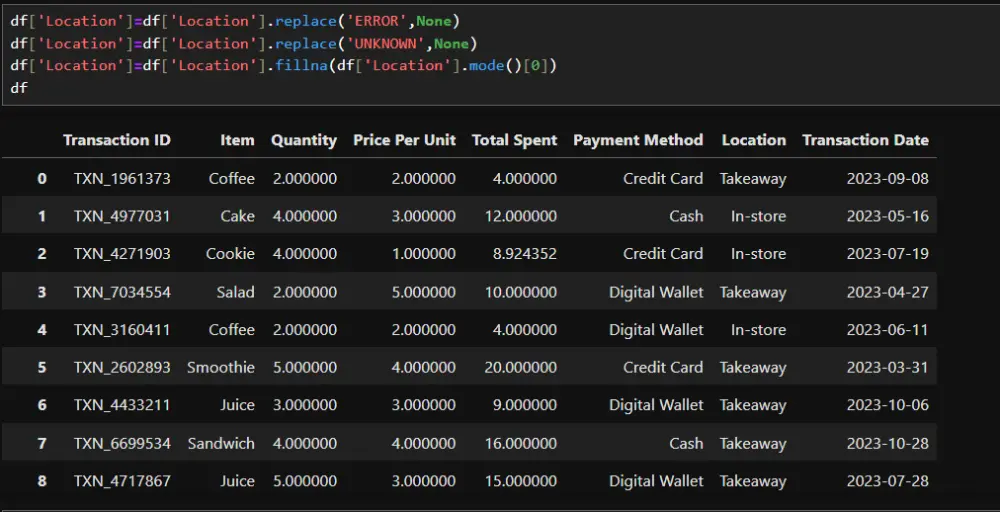The height and width of the screenshot is (512, 1000).
Task: Click the date 2023-07-19
Action: [x=887, y=254]
